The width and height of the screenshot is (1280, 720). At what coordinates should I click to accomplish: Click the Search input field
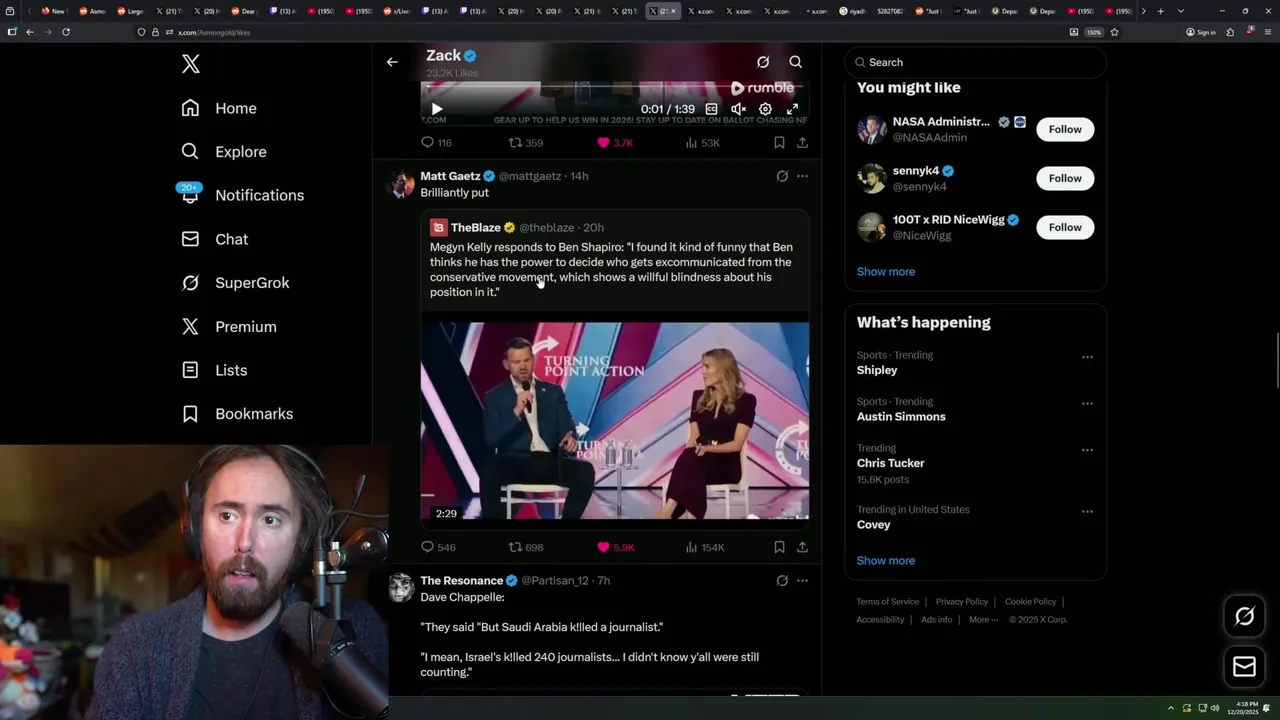tap(975, 62)
